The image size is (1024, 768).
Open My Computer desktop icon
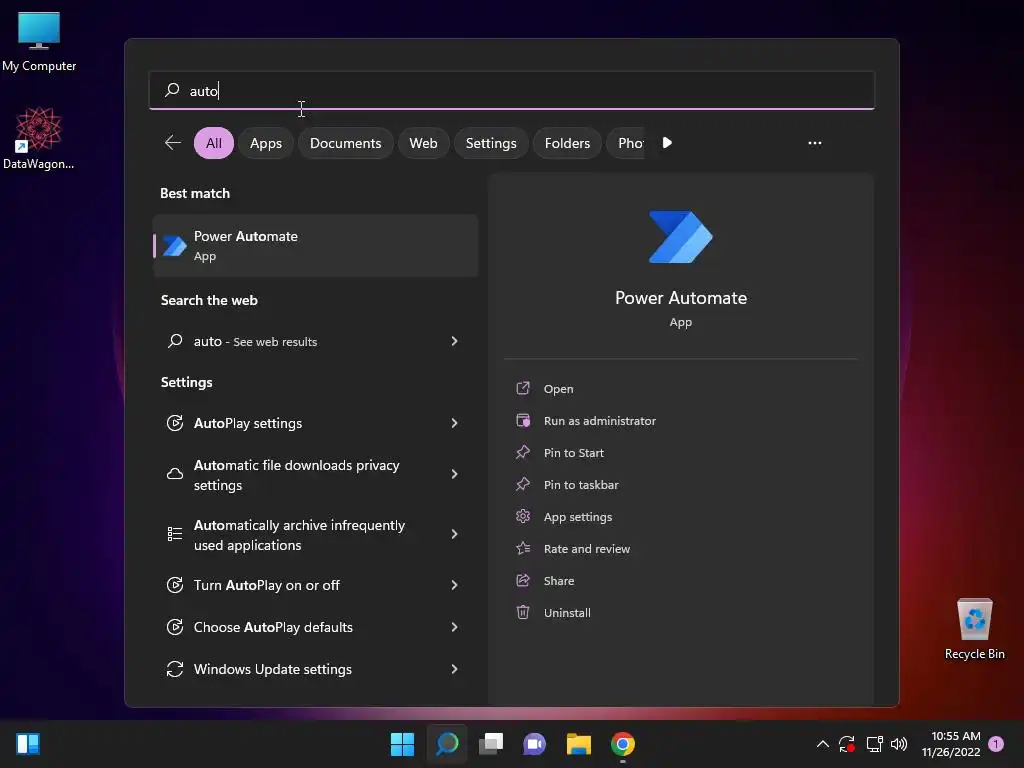[39, 42]
